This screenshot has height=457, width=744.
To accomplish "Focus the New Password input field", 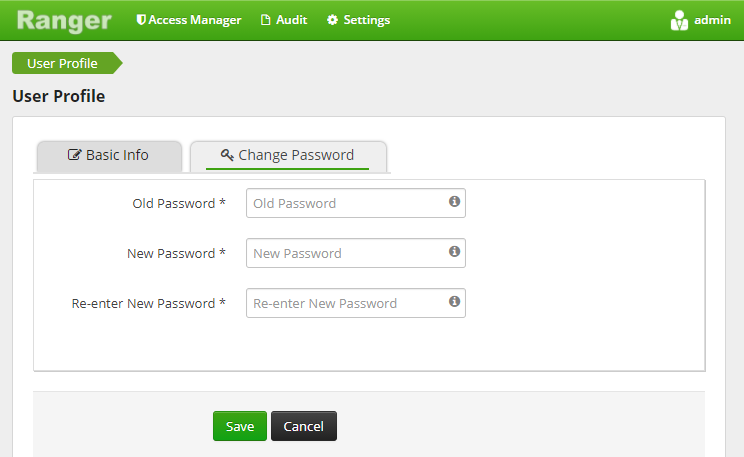I will (x=355, y=253).
